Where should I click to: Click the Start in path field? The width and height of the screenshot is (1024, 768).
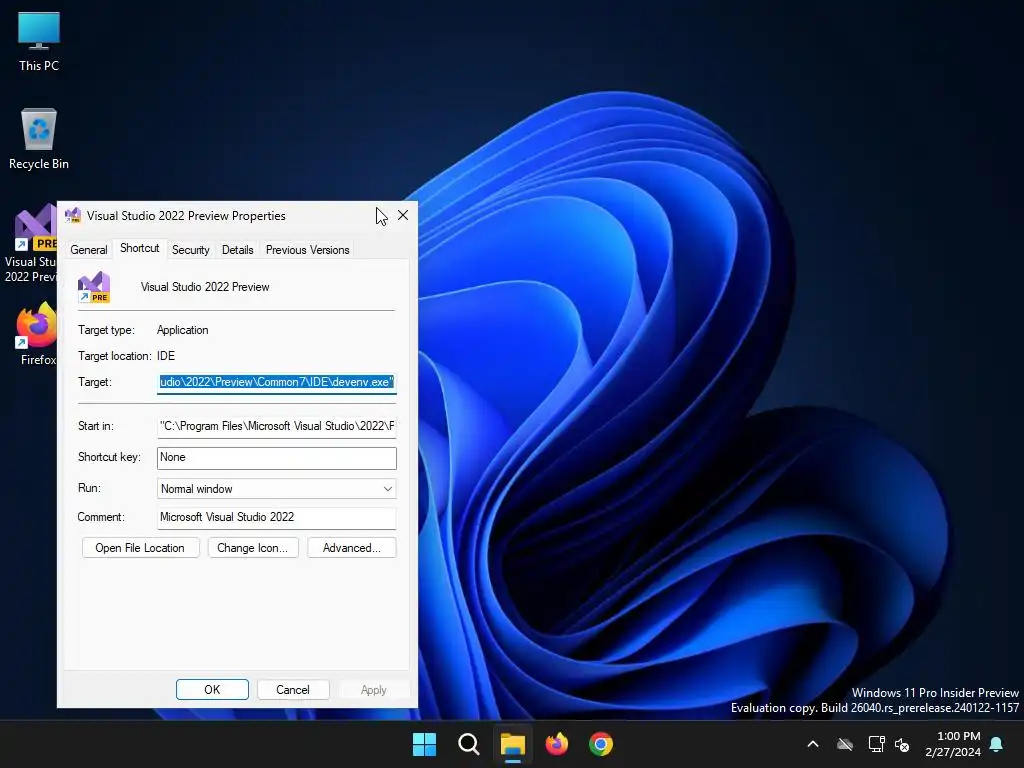tap(277, 426)
